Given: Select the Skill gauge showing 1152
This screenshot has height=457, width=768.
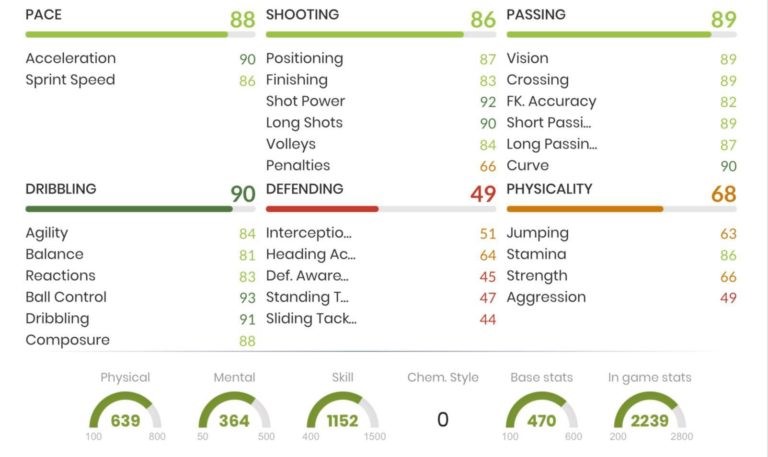Looking at the screenshot, I should point(342,415).
